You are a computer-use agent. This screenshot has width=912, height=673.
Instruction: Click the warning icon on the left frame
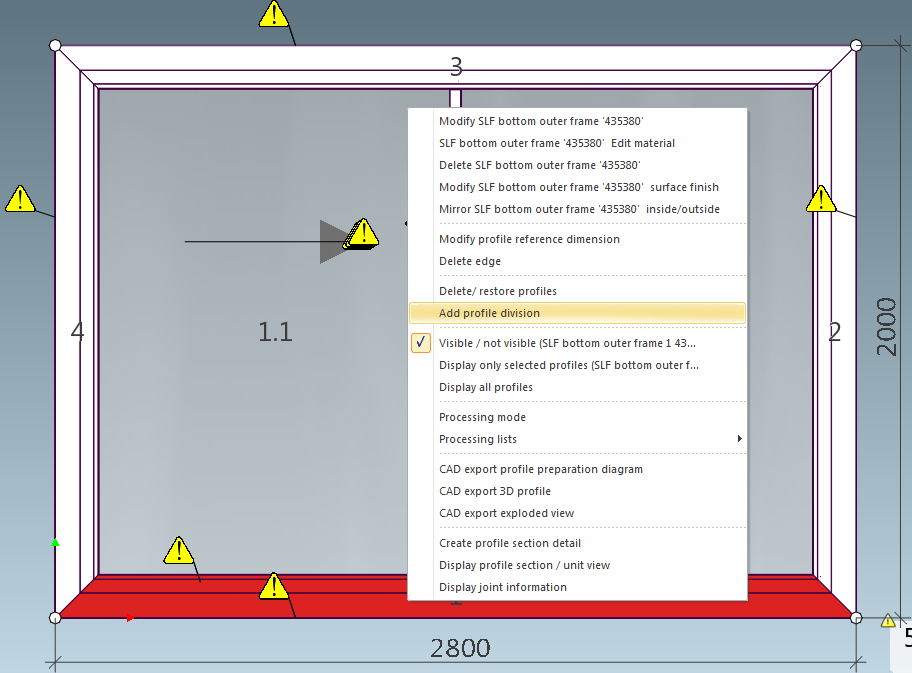tap(20, 199)
